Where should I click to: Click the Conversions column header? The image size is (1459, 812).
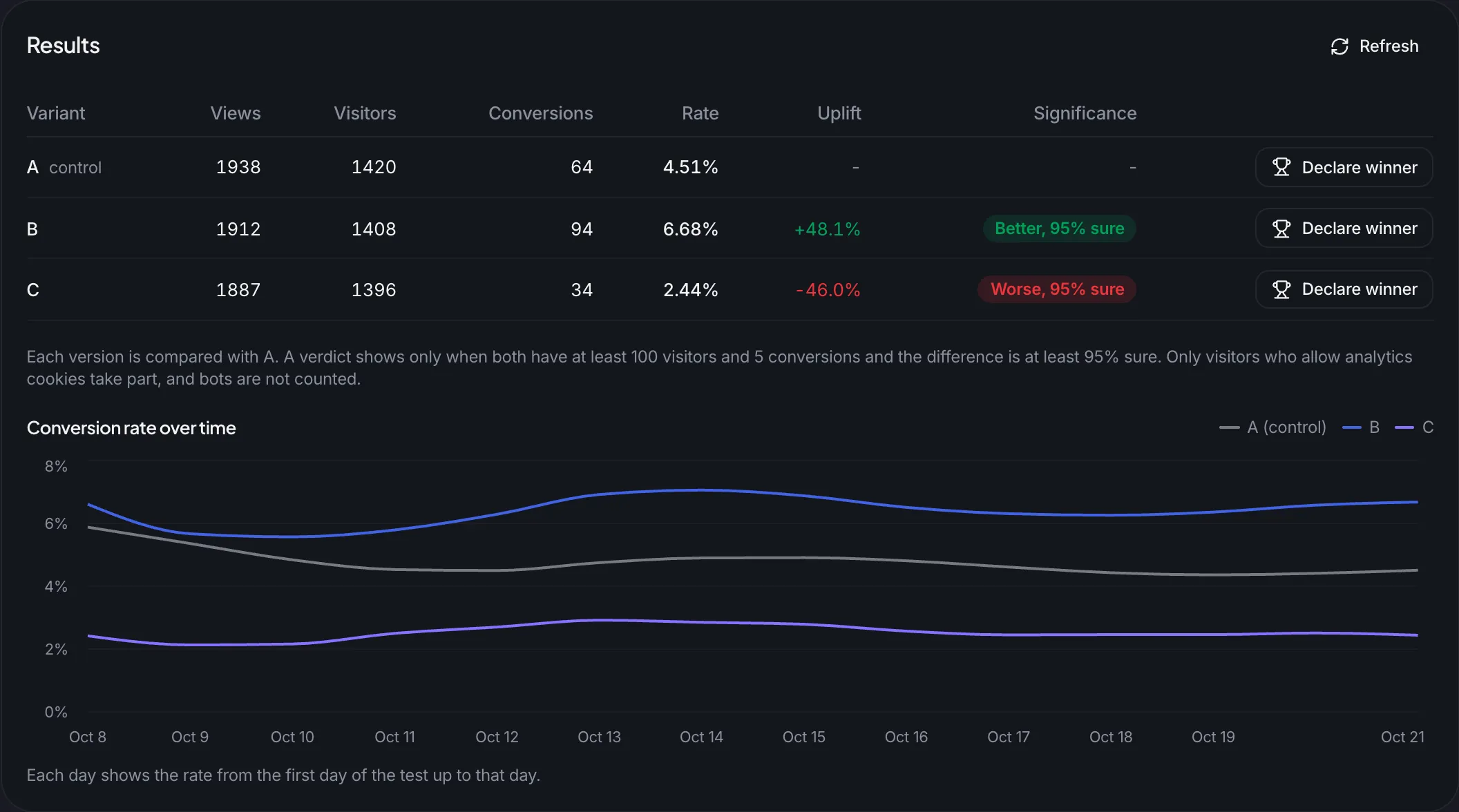coord(541,113)
